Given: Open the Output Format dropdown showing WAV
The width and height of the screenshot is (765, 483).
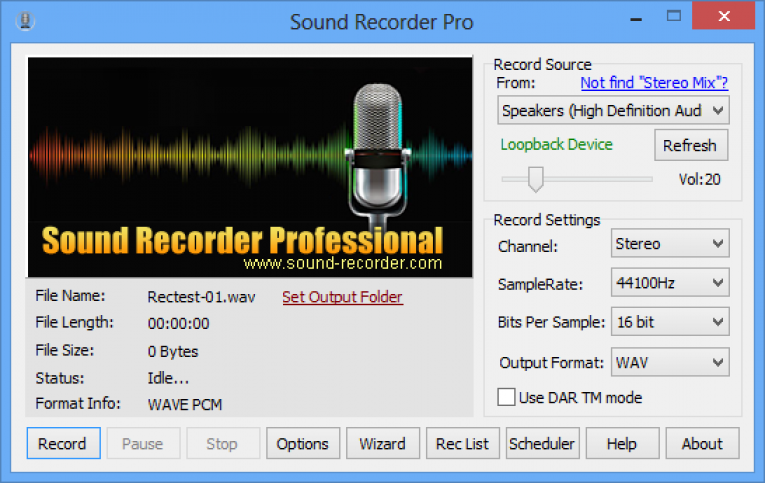Looking at the screenshot, I should click(x=670, y=362).
